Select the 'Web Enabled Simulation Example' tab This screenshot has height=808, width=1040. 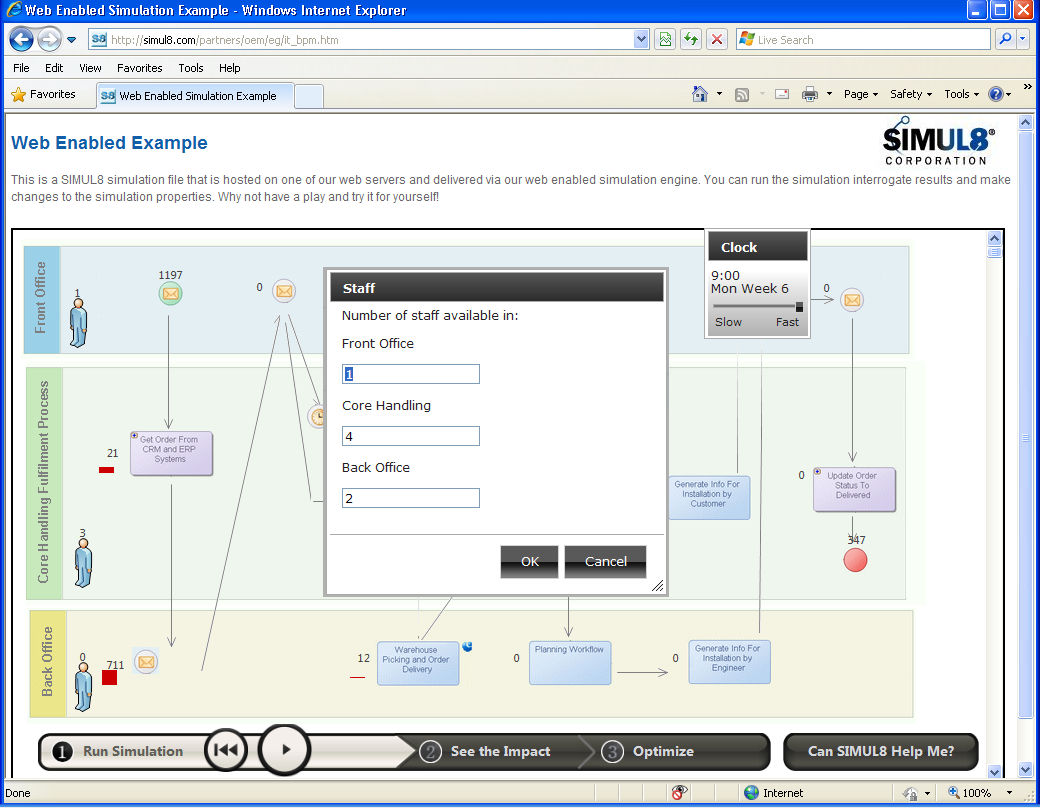pyautogui.click(x=196, y=95)
